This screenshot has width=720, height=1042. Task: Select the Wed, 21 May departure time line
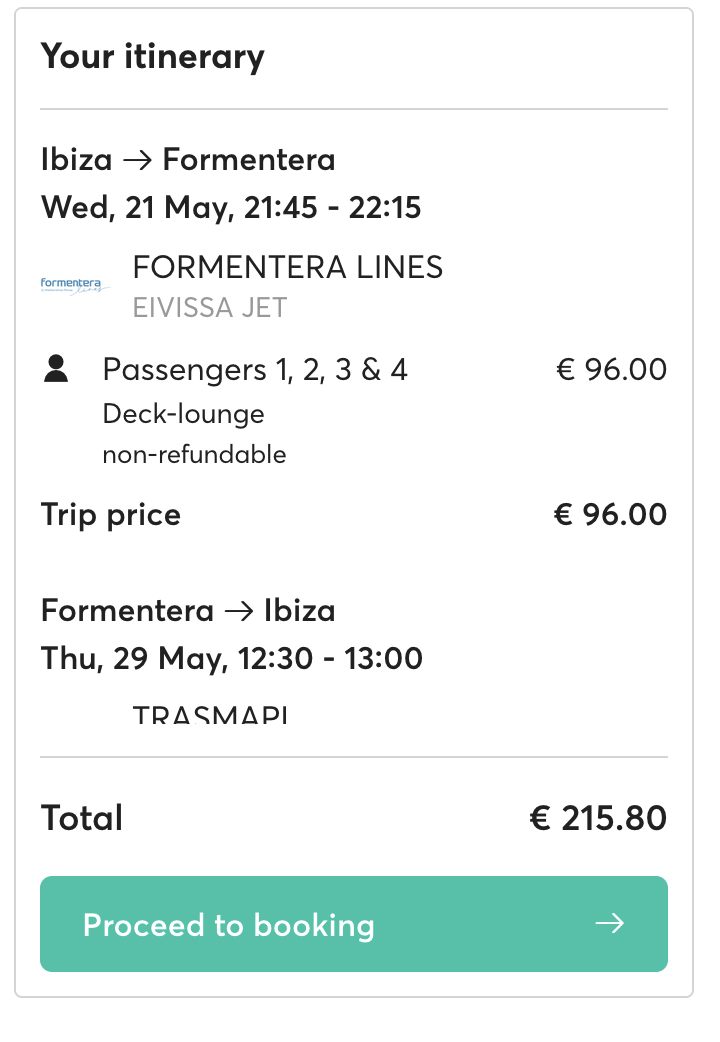point(231,207)
